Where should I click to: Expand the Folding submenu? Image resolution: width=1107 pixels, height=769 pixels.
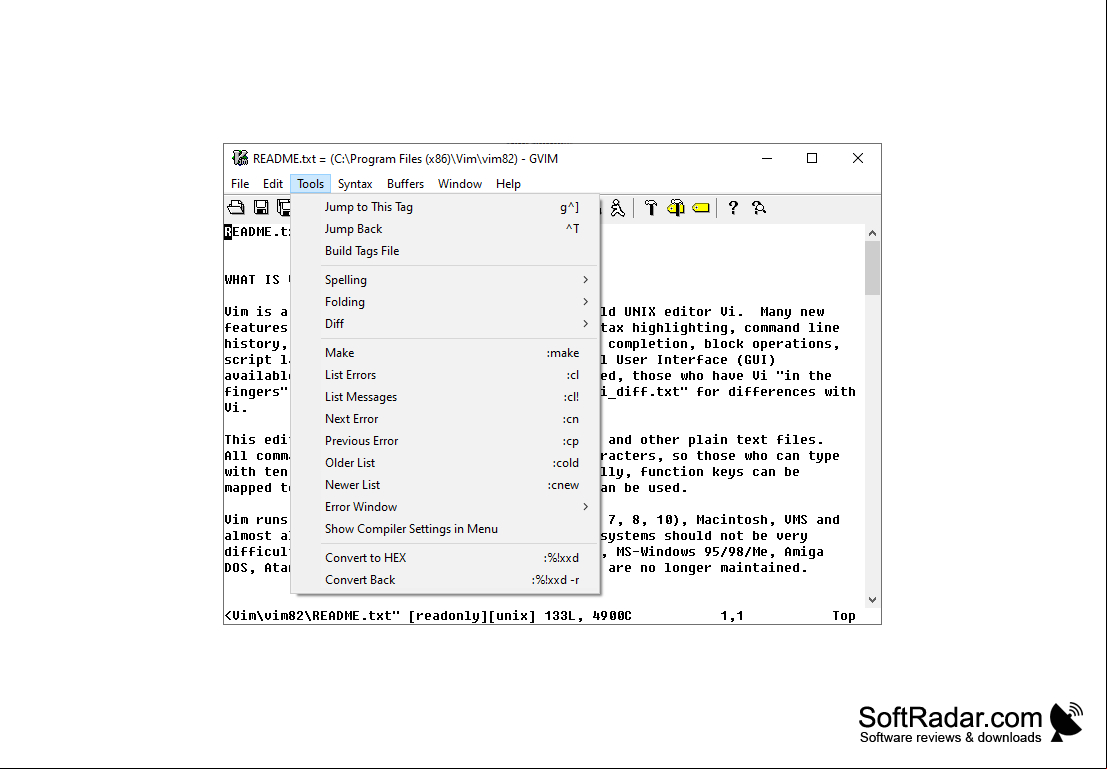click(x=445, y=302)
